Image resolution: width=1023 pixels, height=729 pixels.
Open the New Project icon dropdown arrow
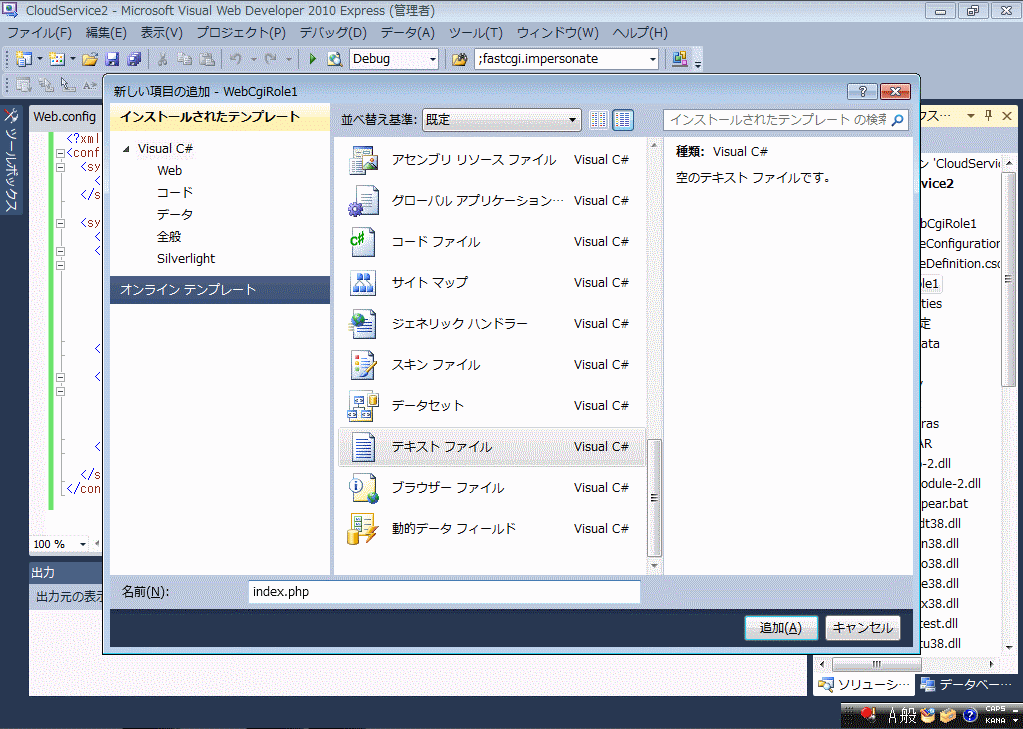point(40,59)
